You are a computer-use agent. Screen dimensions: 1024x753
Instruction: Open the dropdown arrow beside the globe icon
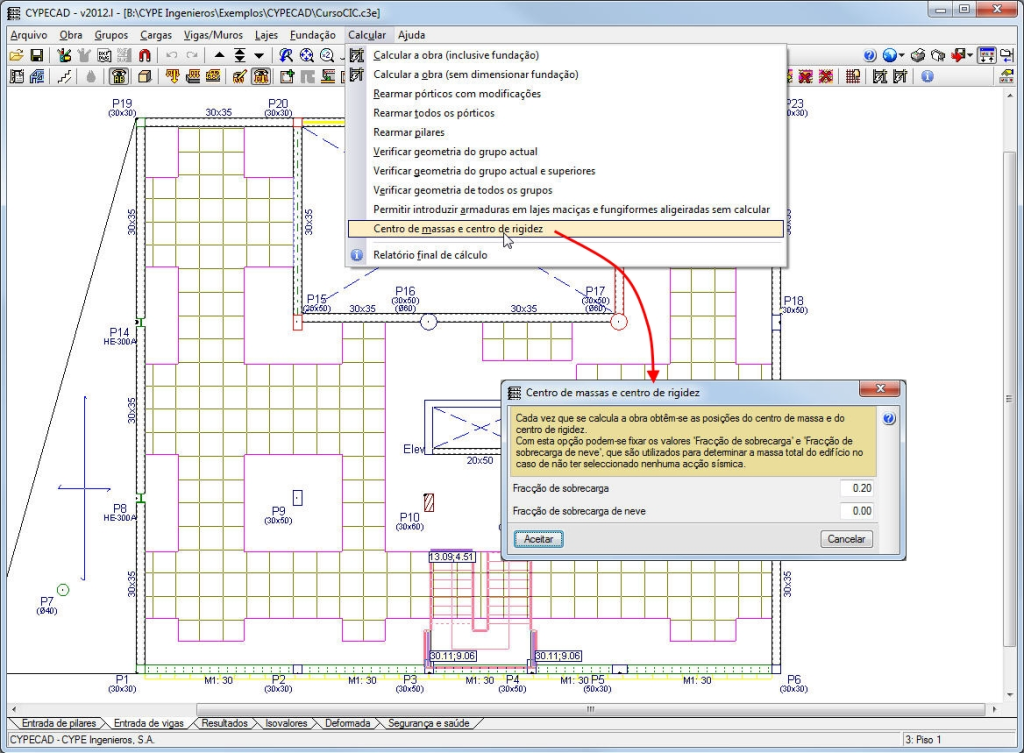click(902, 56)
